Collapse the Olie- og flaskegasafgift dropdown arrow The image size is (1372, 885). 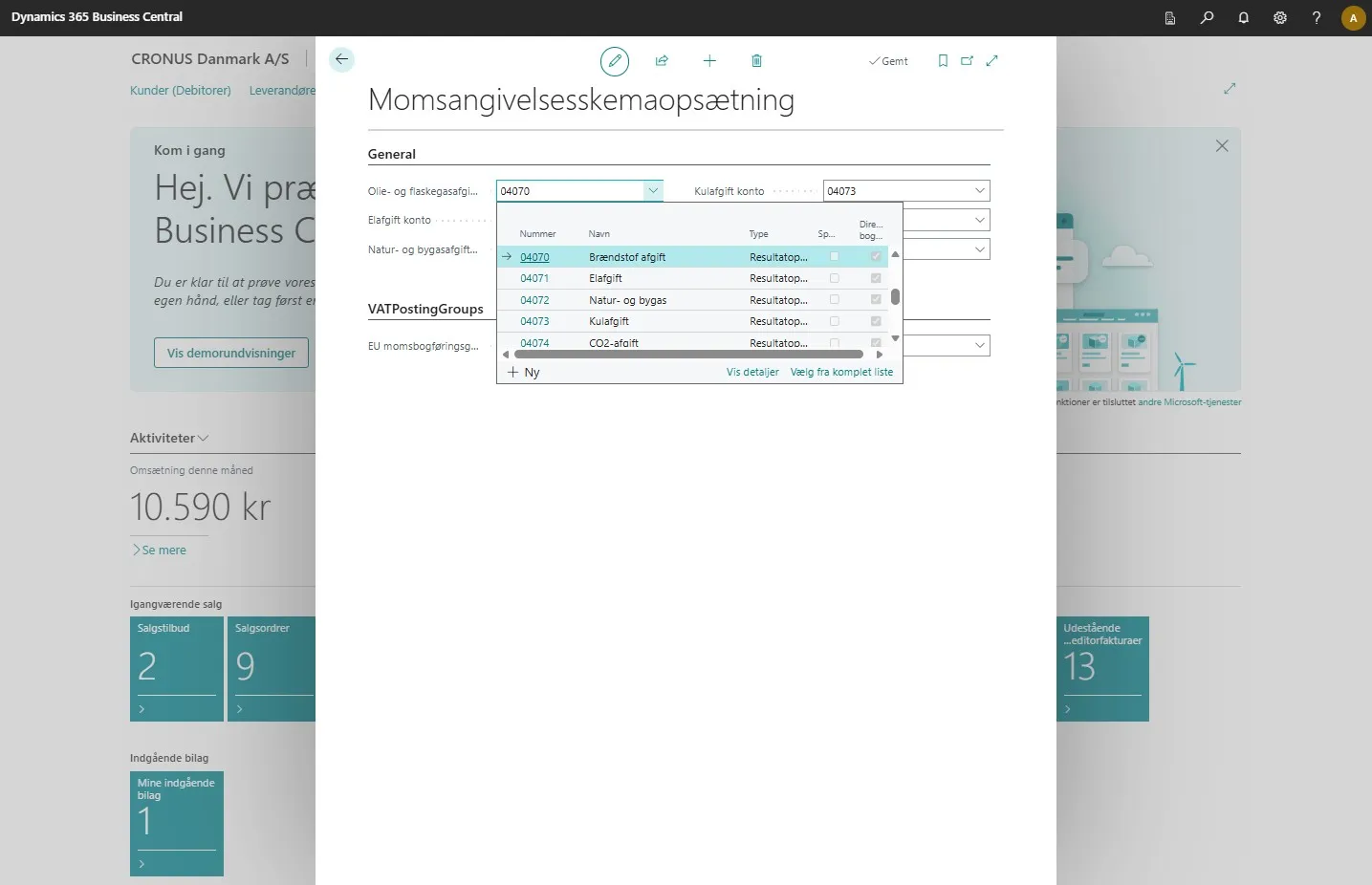(x=653, y=191)
